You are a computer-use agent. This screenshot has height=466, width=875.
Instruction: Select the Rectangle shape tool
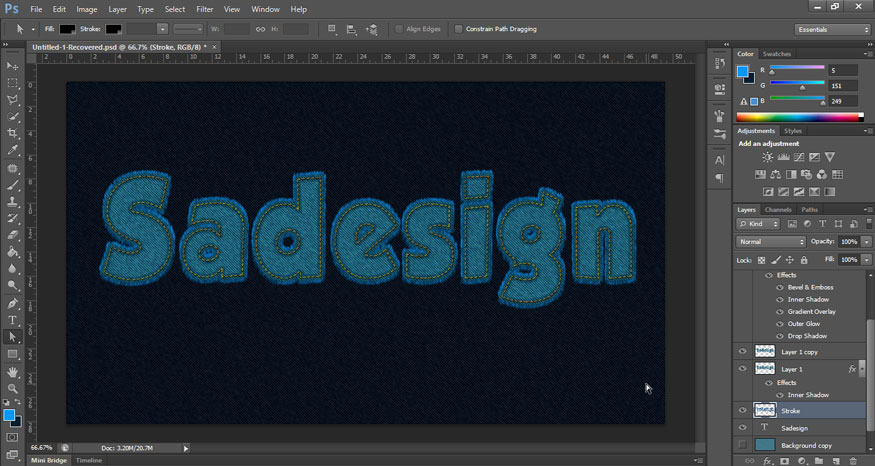coord(12,354)
